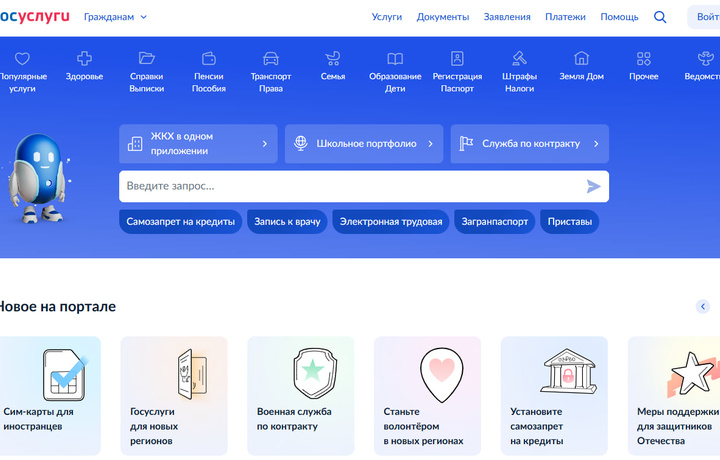
Task: Open Пенсии Пособия wallet icon
Action: pyautogui.click(x=208, y=58)
